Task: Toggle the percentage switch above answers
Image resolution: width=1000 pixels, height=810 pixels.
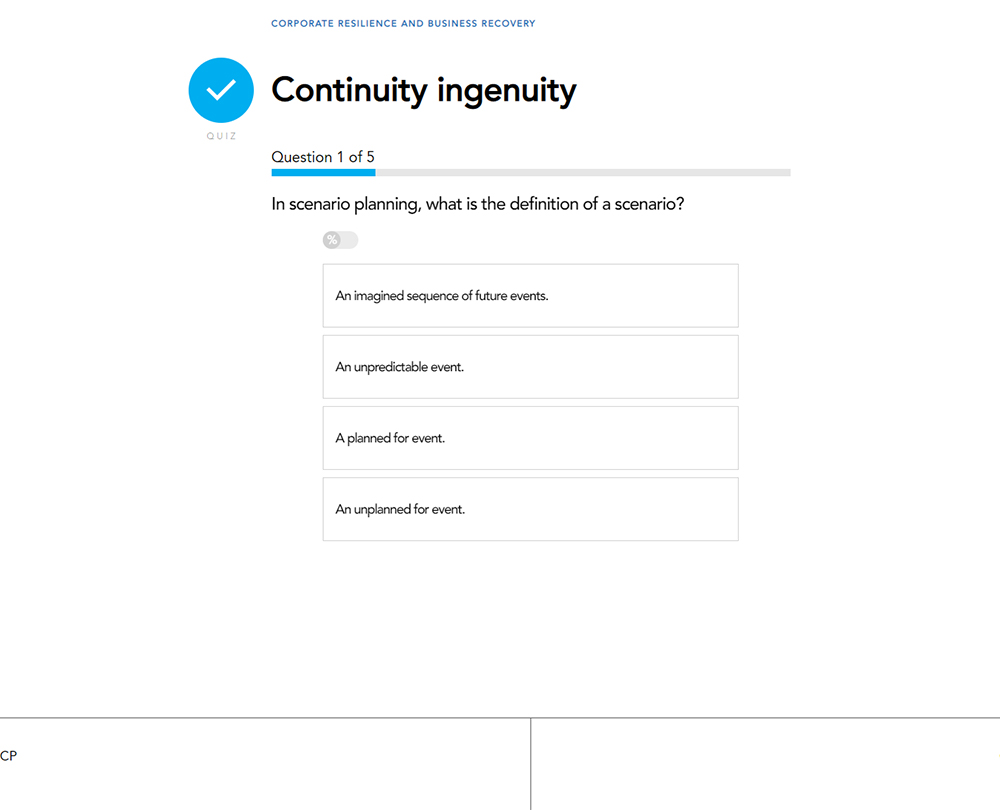Action: coord(340,240)
